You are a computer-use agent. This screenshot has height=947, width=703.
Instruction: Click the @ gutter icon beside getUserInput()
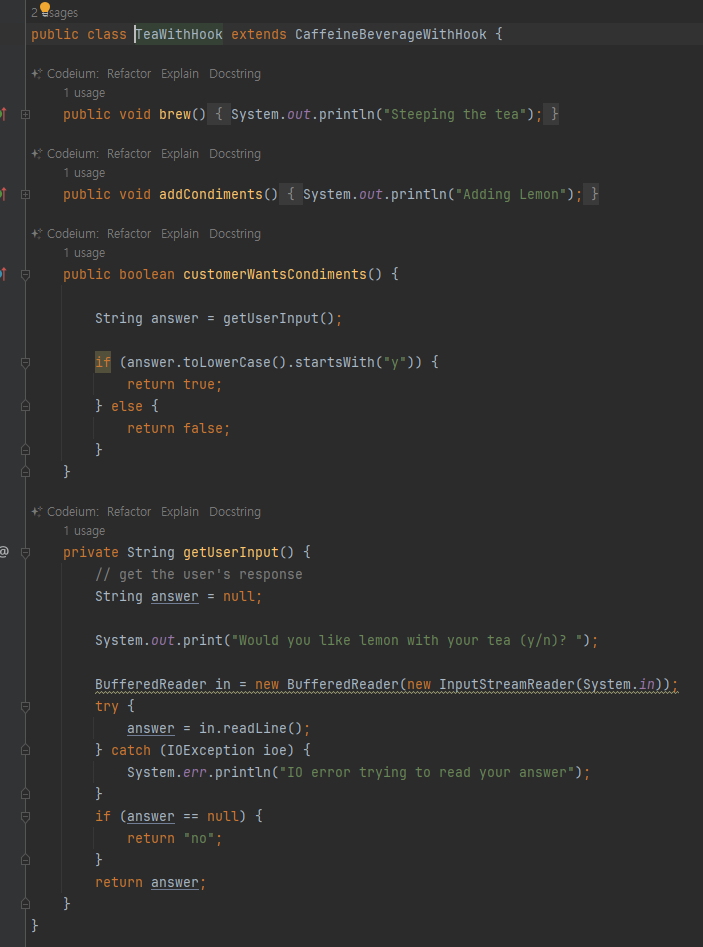pos(4,551)
